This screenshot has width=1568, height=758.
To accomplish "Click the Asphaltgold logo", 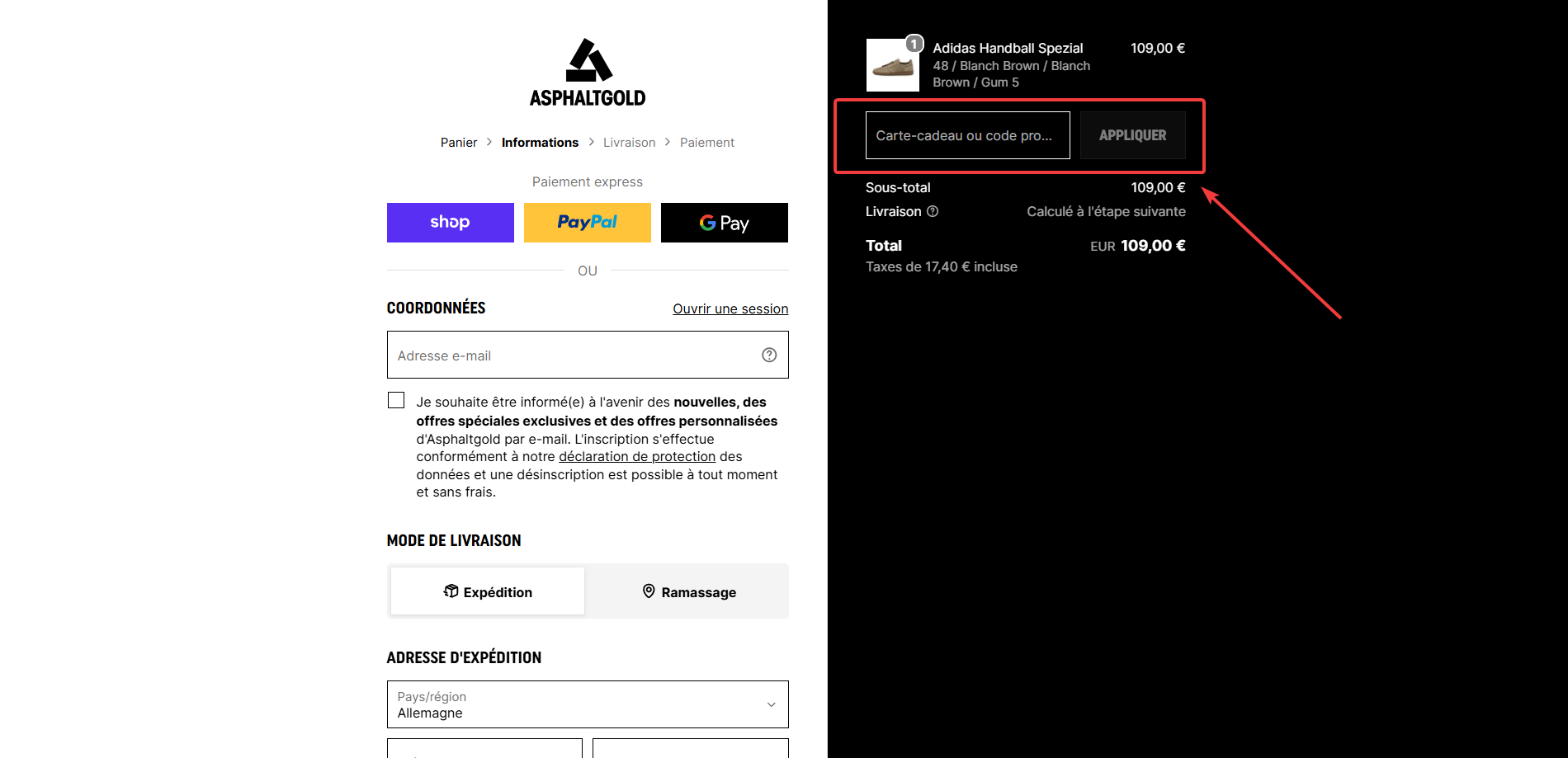I will click(x=588, y=73).
